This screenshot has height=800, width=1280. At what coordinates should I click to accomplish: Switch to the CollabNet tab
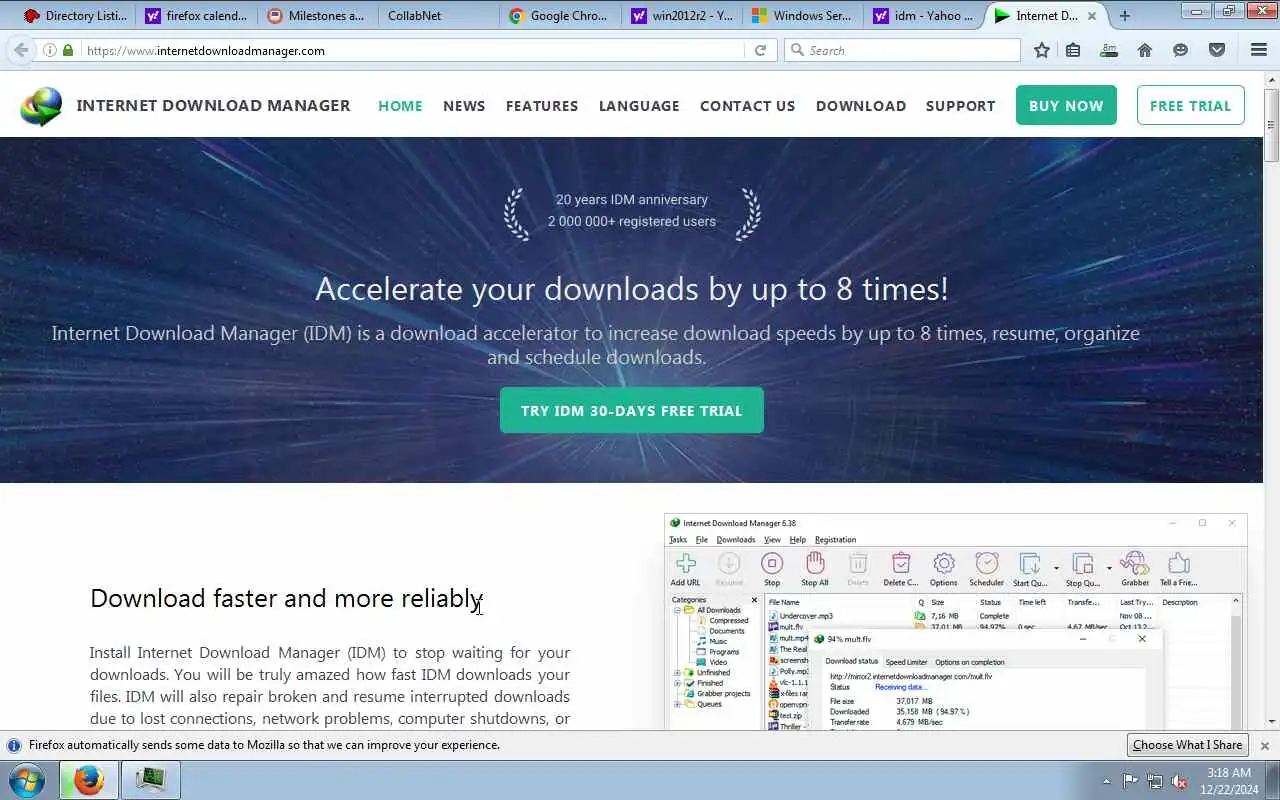(x=438, y=16)
